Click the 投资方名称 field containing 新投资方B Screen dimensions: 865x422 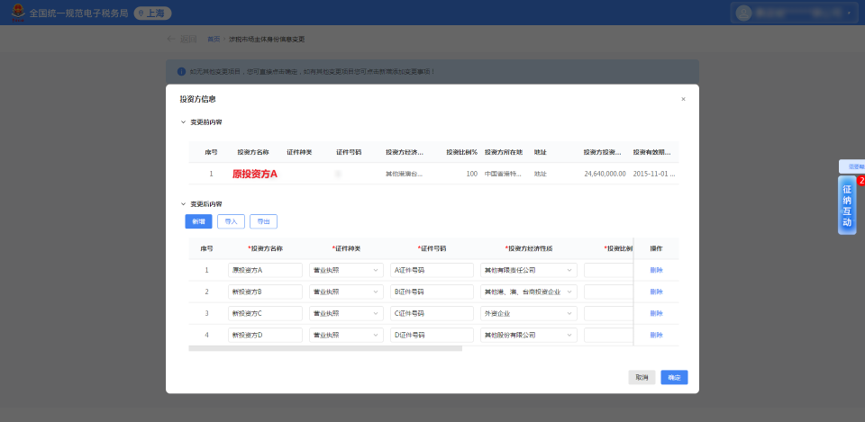265,292
